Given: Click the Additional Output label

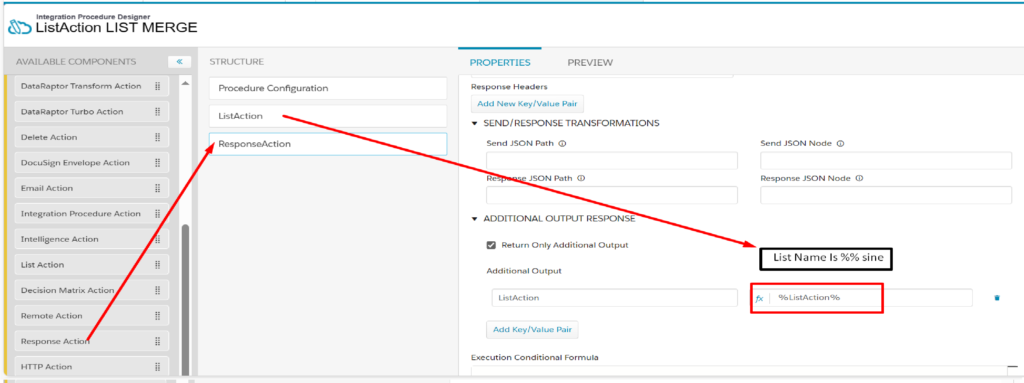Looking at the screenshot, I should [x=524, y=271].
